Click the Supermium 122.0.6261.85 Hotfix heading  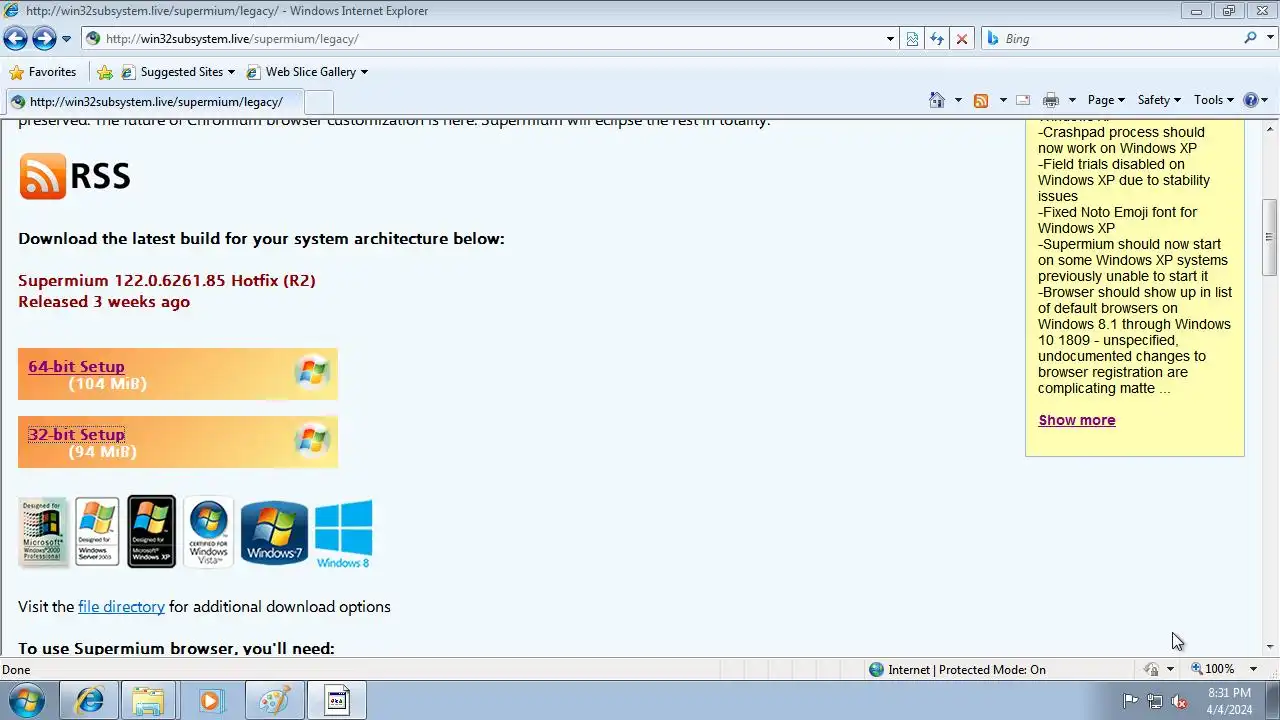pos(167,281)
